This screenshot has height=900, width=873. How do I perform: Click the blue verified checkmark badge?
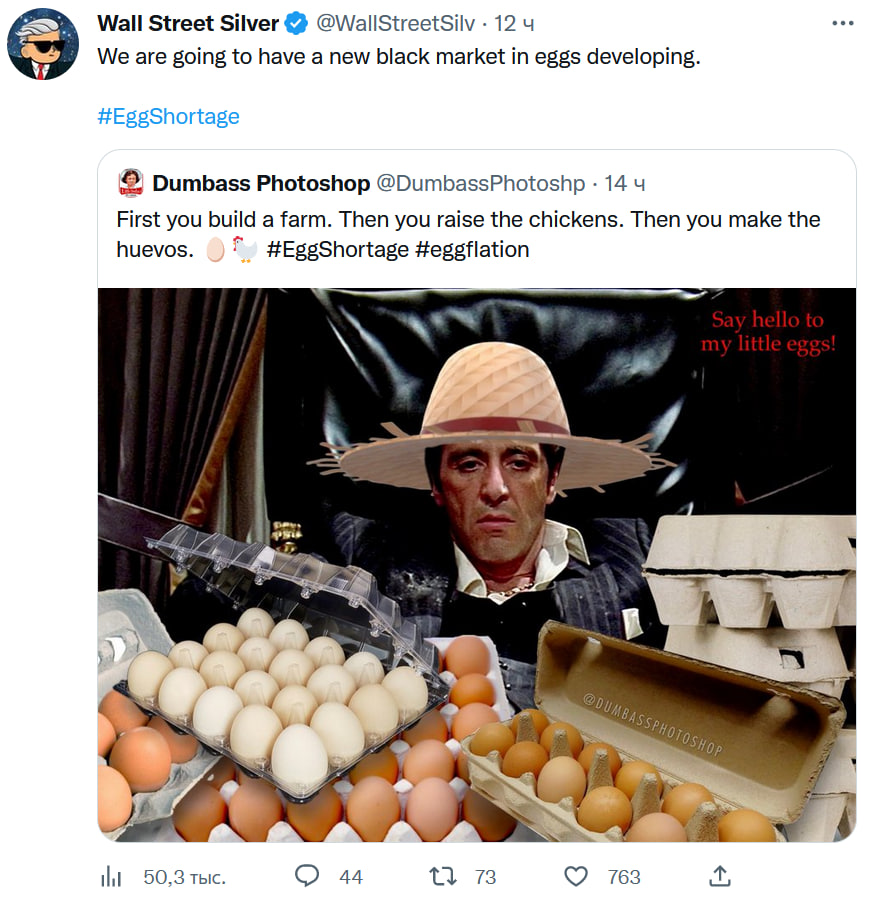click(x=297, y=24)
